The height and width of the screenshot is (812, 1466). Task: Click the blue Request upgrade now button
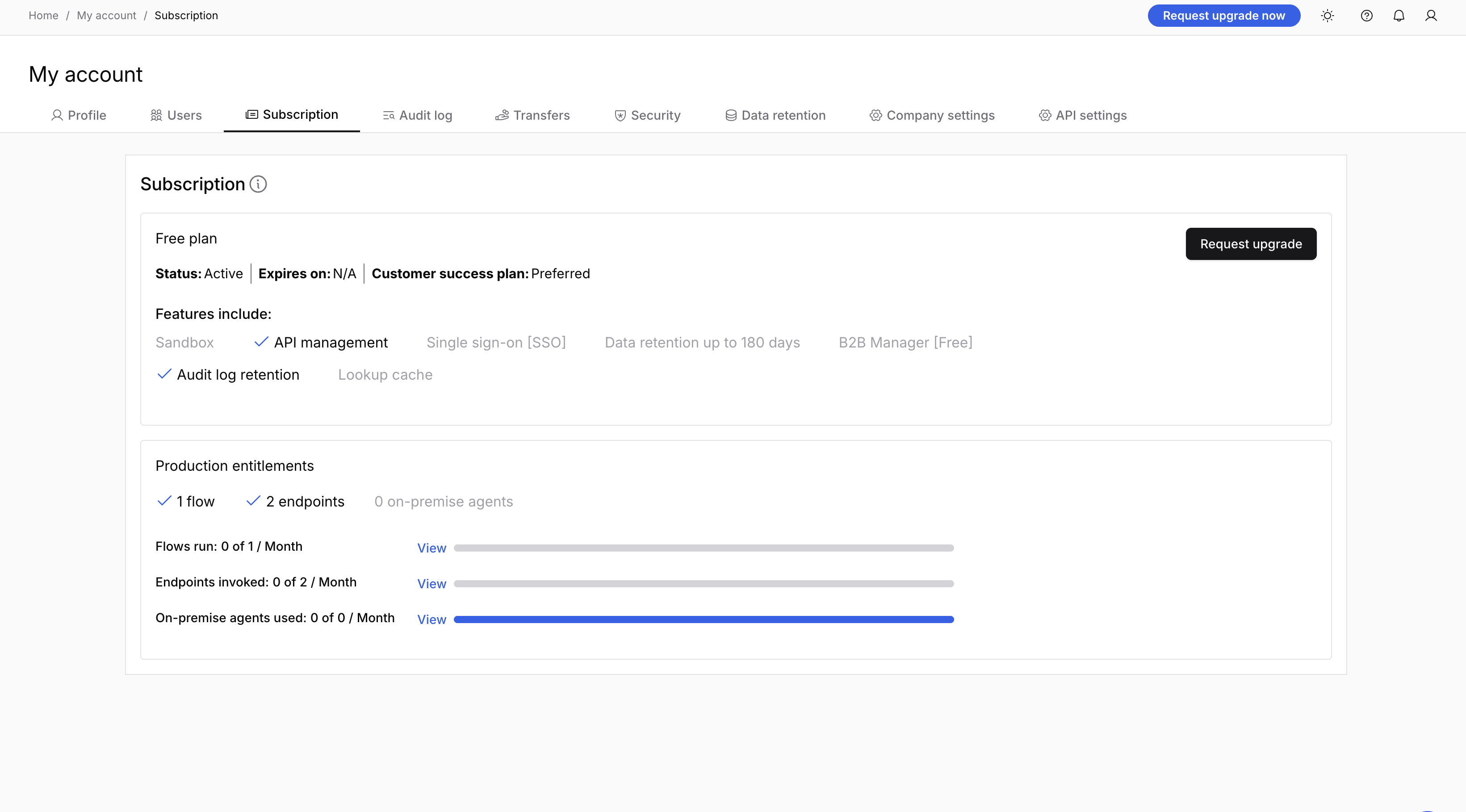pyautogui.click(x=1223, y=15)
